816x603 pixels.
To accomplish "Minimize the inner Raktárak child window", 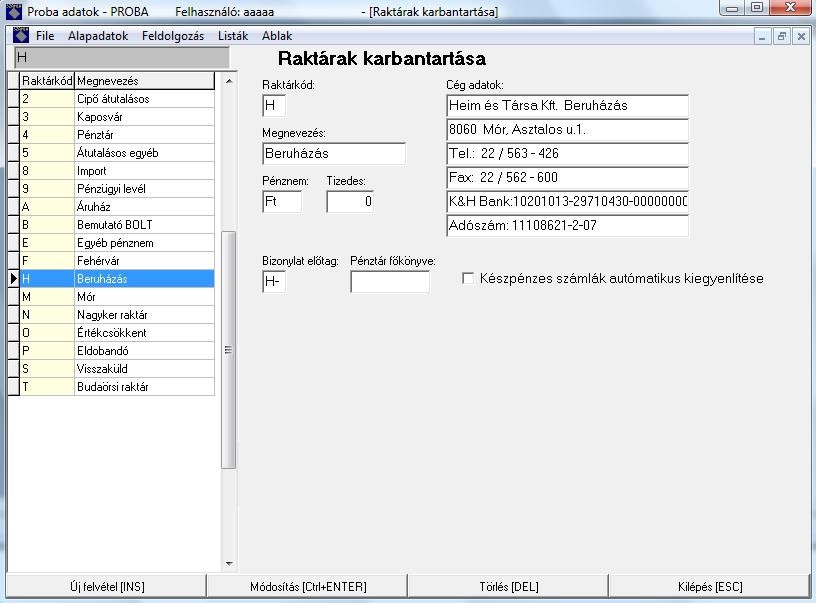I will 763,36.
